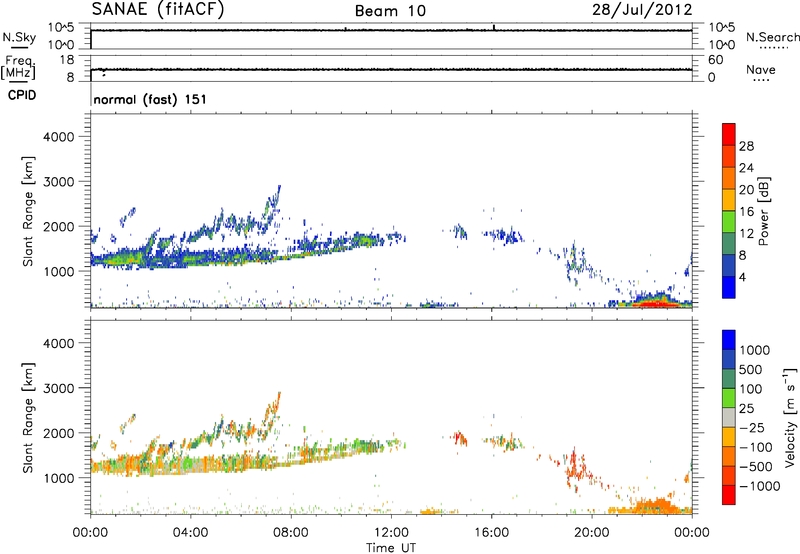Click the '04:00' time axis tick label
The image size is (800, 554).
pyautogui.click(x=190, y=533)
